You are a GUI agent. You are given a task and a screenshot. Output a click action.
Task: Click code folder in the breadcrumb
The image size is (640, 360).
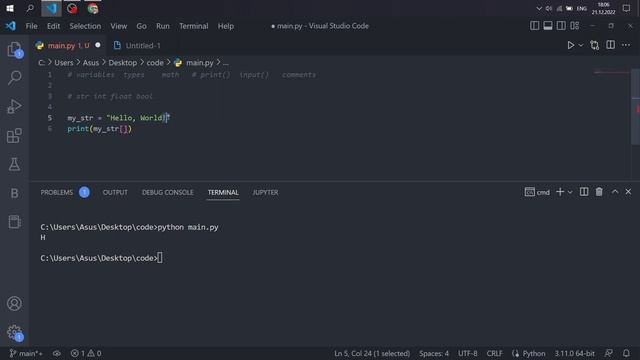[x=155, y=63]
